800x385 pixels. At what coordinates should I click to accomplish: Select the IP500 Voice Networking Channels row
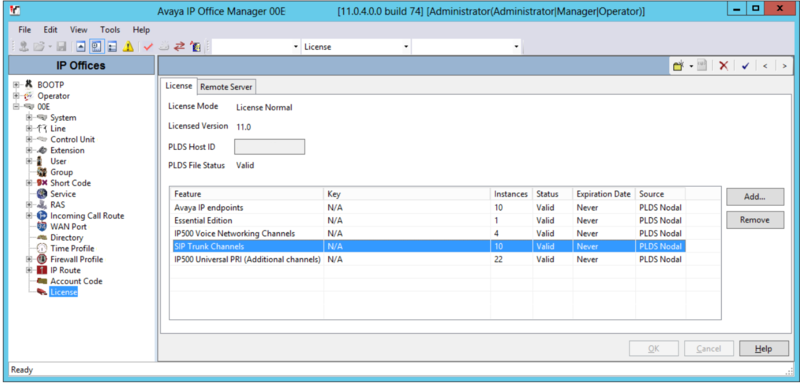click(428, 234)
